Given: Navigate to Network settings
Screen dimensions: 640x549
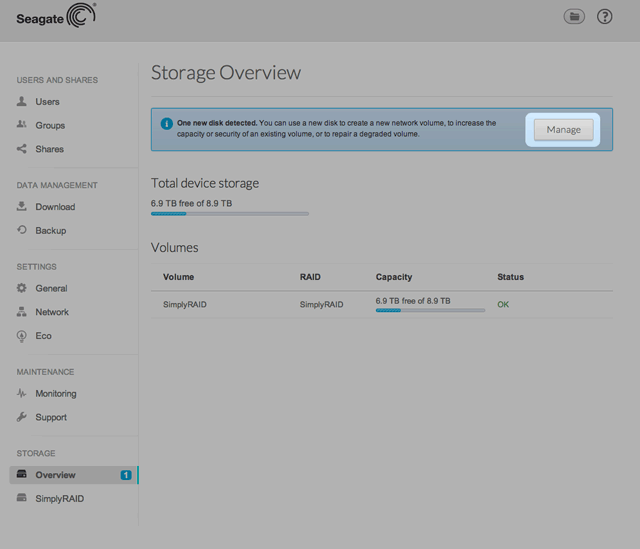Looking at the screenshot, I should pyautogui.click(x=52, y=312).
